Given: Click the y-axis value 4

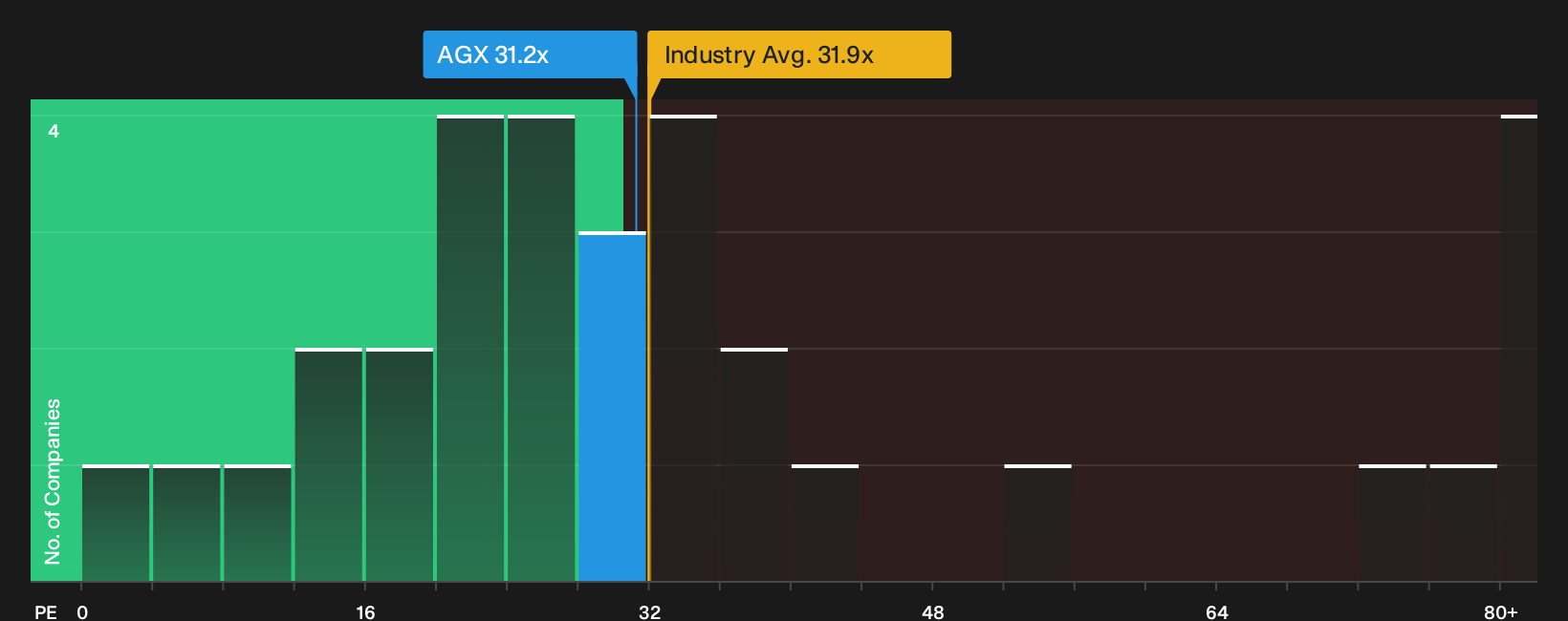Looking at the screenshot, I should (x=54, y=131).
